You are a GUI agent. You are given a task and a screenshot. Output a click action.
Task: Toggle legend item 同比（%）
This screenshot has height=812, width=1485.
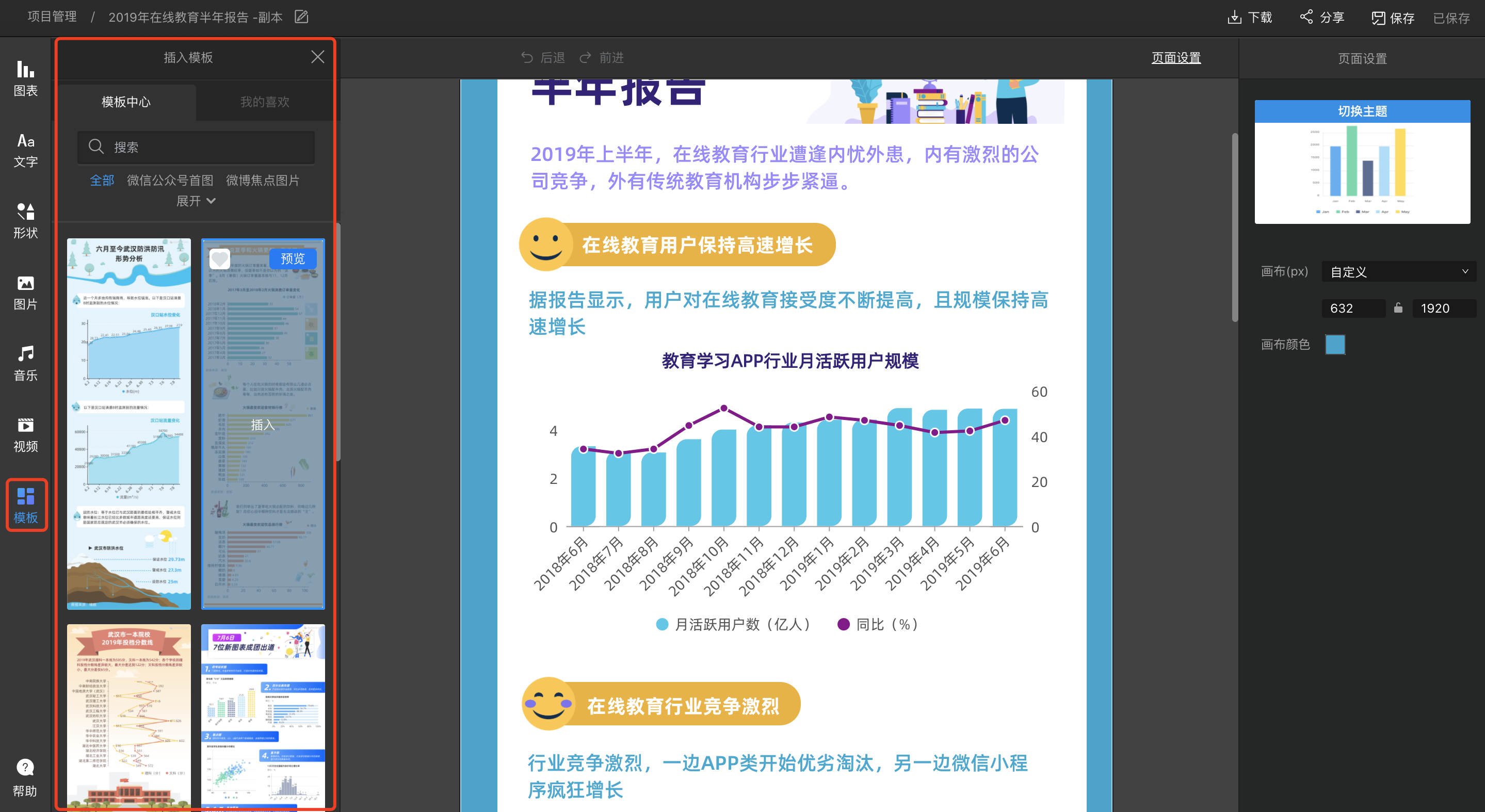click(x=878, y=624)
